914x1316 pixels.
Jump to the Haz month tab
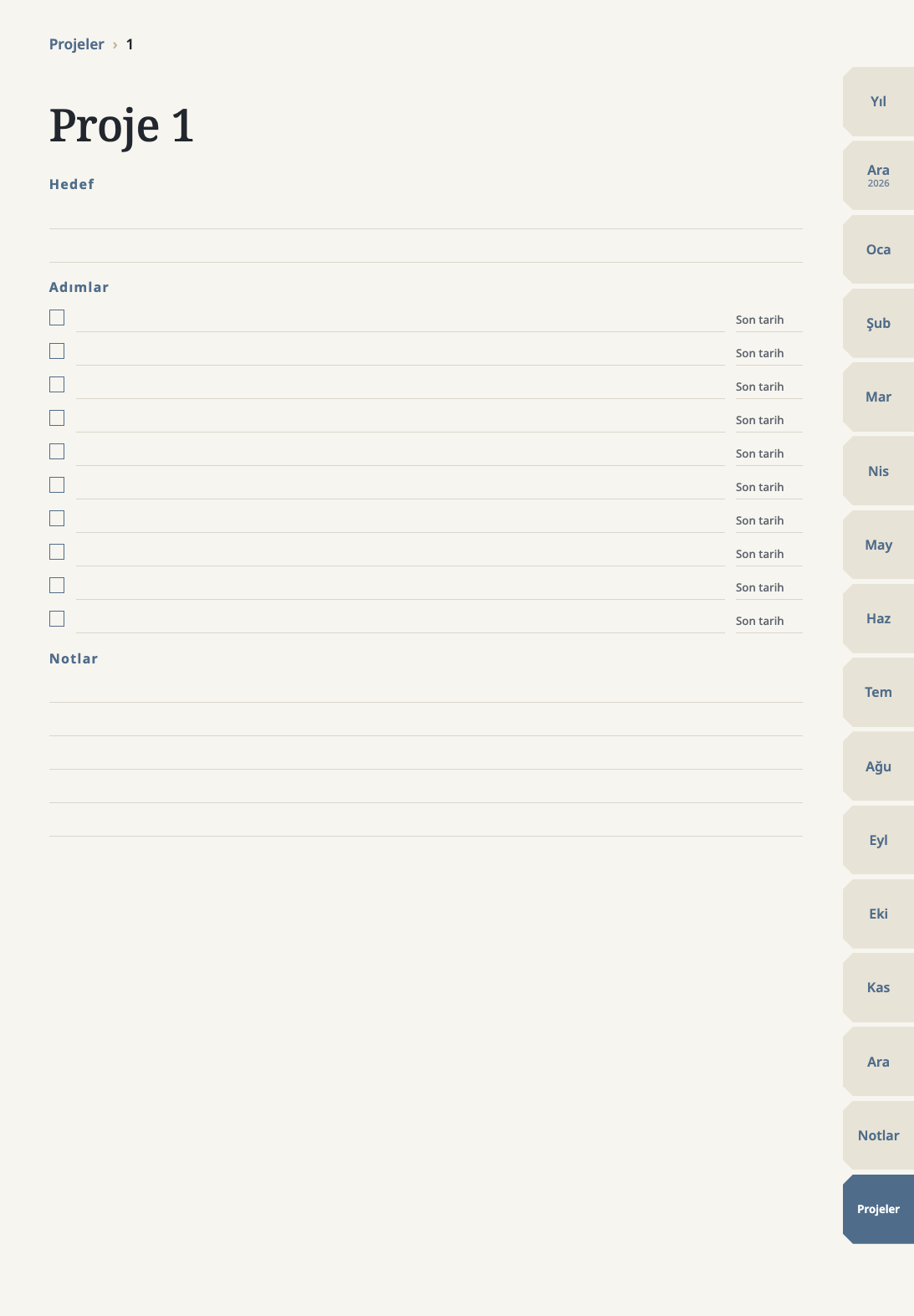878,618
